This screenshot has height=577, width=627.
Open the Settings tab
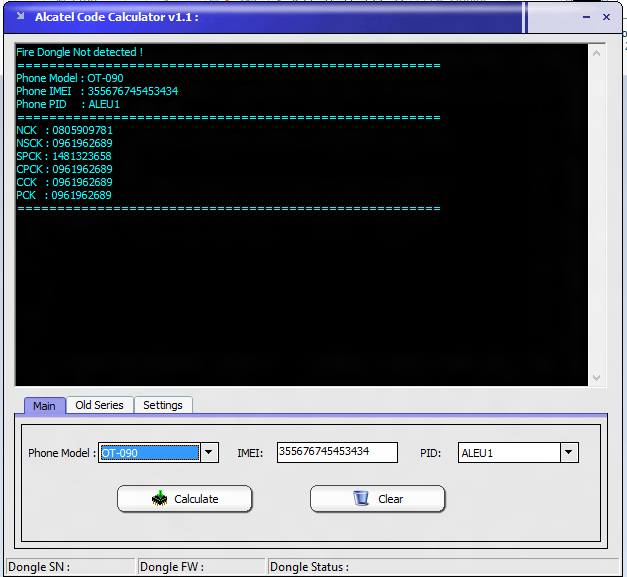[x=163, y=405]
